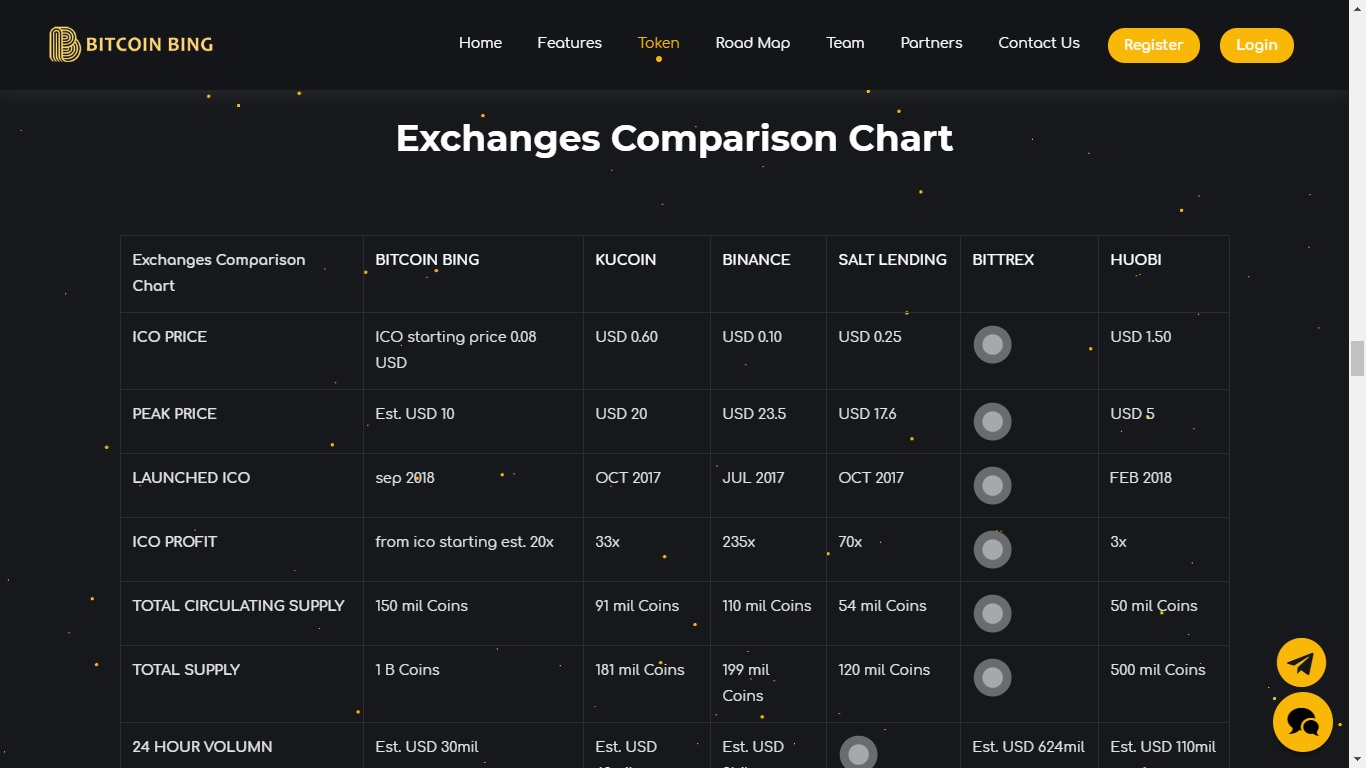Open the Partners menu item
Image resolution: width=1366 pixels, height=768 pixels.
[x=931, y=43]
